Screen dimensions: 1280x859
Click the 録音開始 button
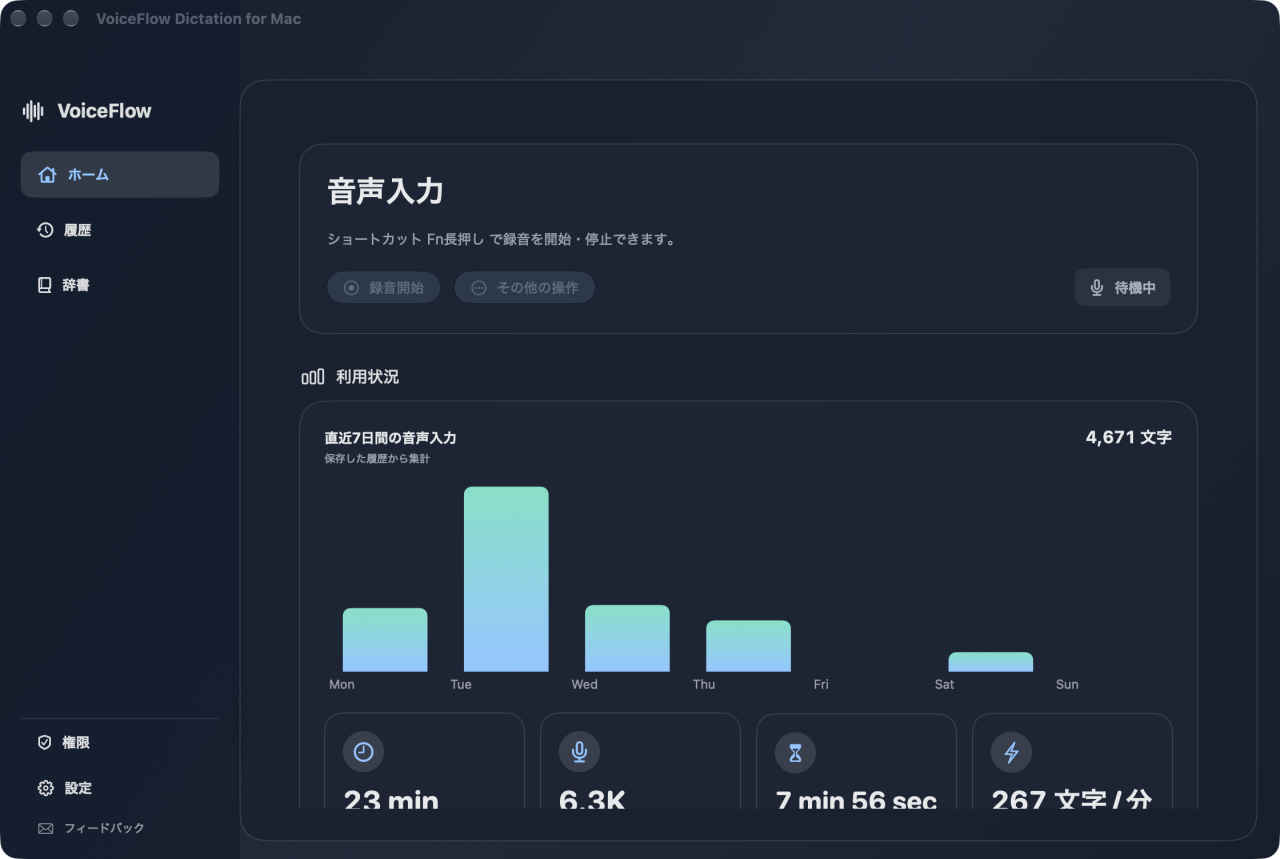tap(383, 288)
